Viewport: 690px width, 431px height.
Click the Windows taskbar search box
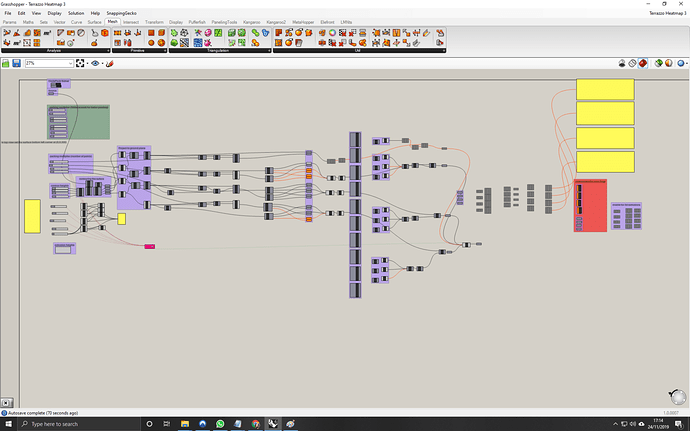tap(79, 424)
